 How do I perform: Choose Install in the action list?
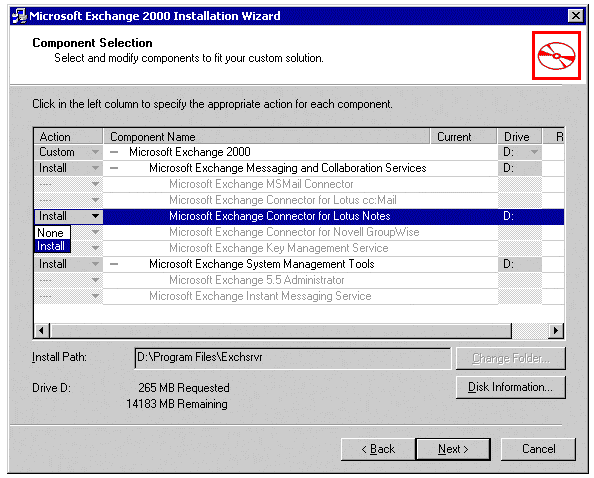(x=52, y=246)
